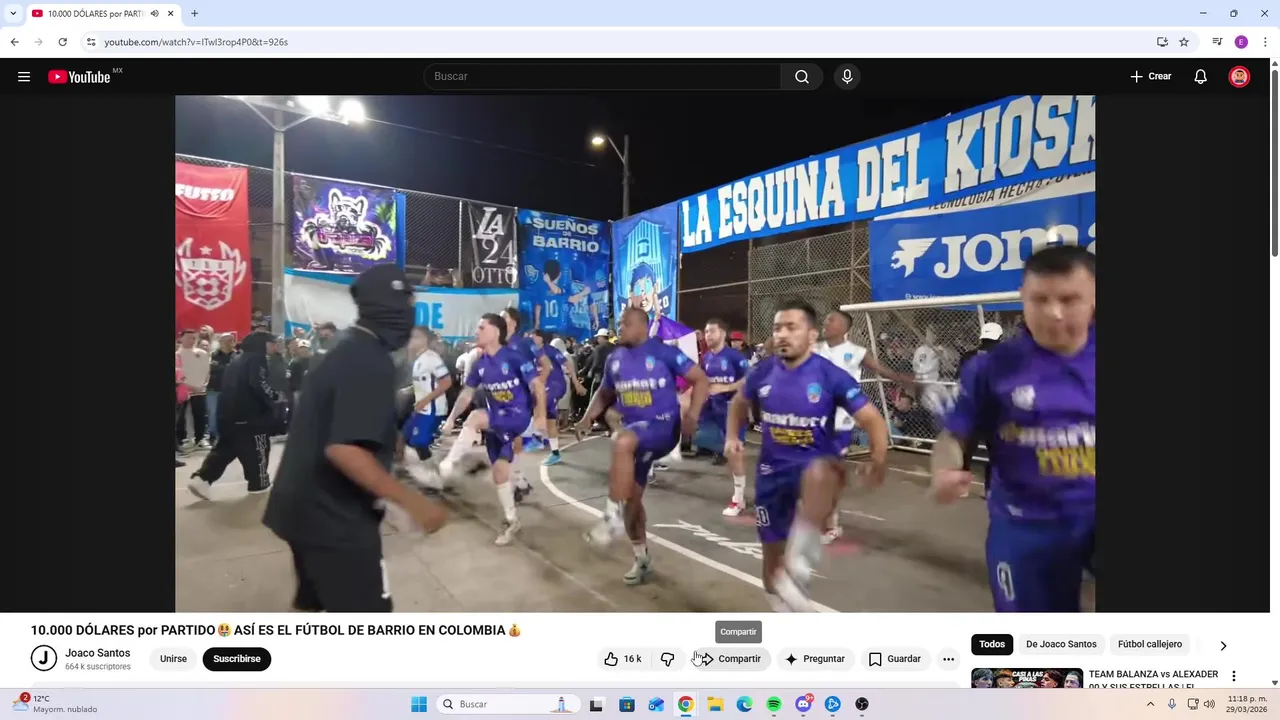
Task: Go forward in browser history
Action: coord(38,42)
